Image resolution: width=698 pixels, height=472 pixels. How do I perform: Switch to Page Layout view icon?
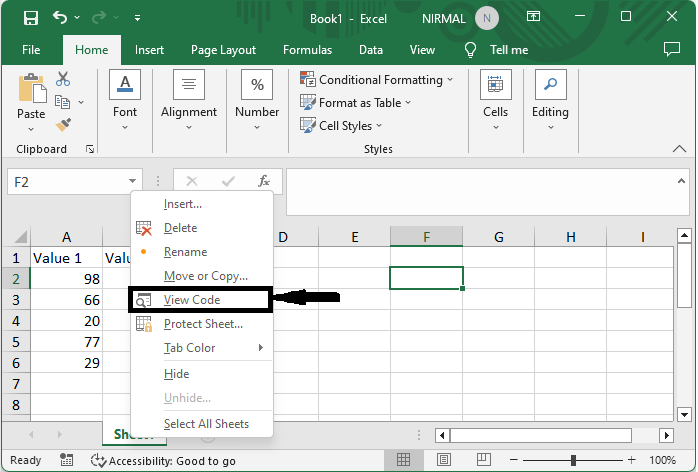pos(443,460)
